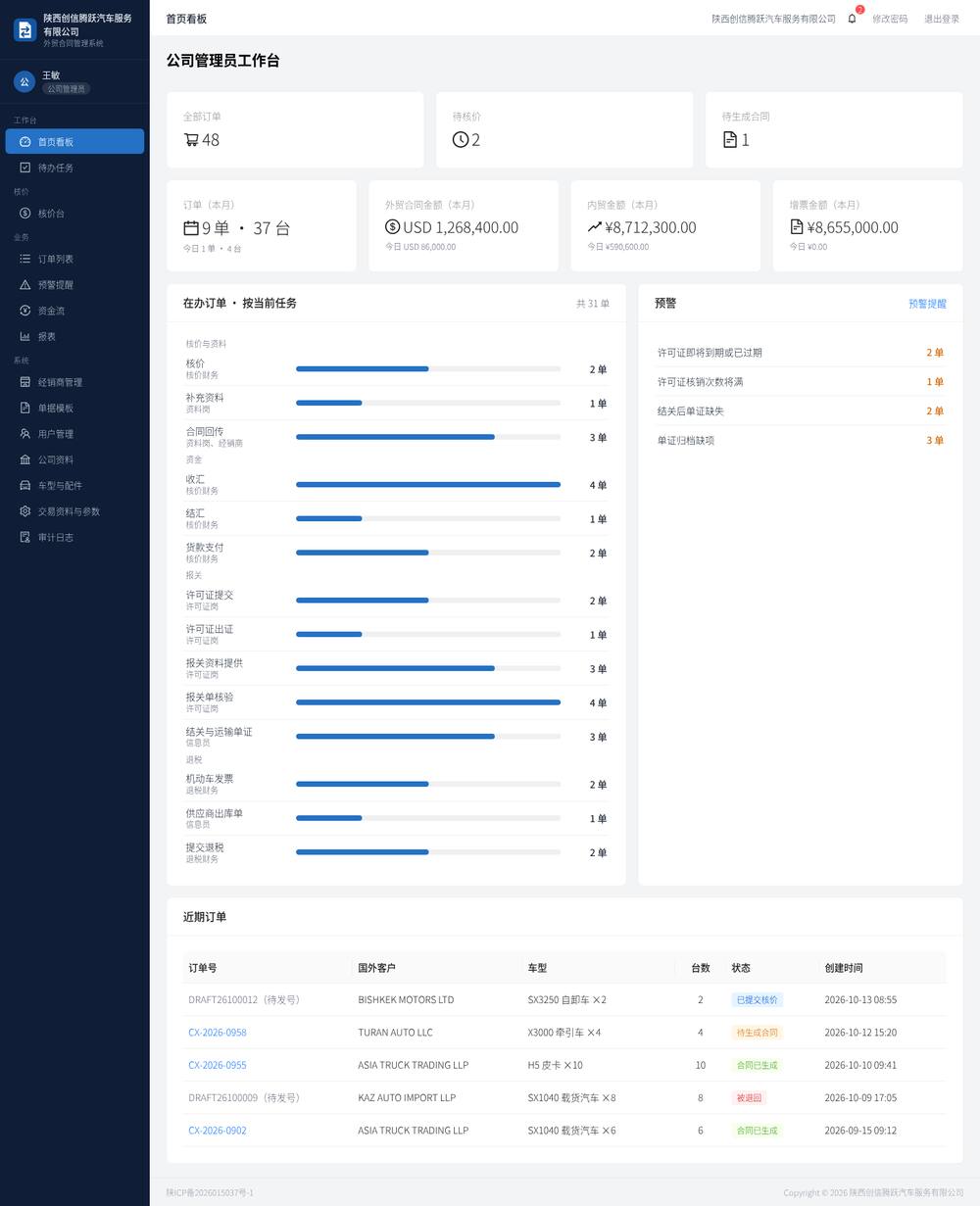Image resolution: width=980 pixels, height=1206 pixels.
Task: Click the 收汇 progress bar
Action: (428, 485)
